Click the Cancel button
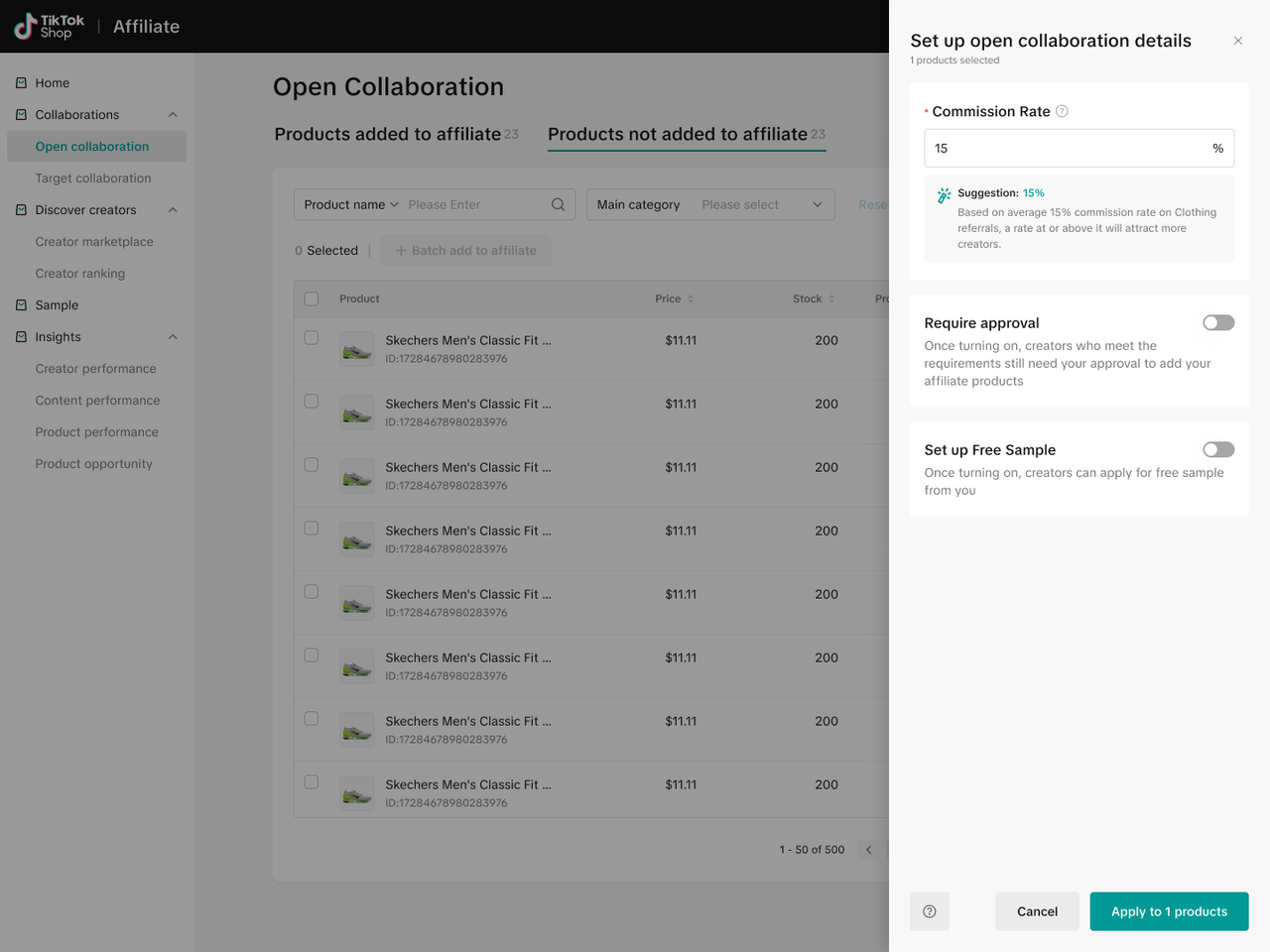The height and width of the screenshot is (952, 1270). 1037,911
